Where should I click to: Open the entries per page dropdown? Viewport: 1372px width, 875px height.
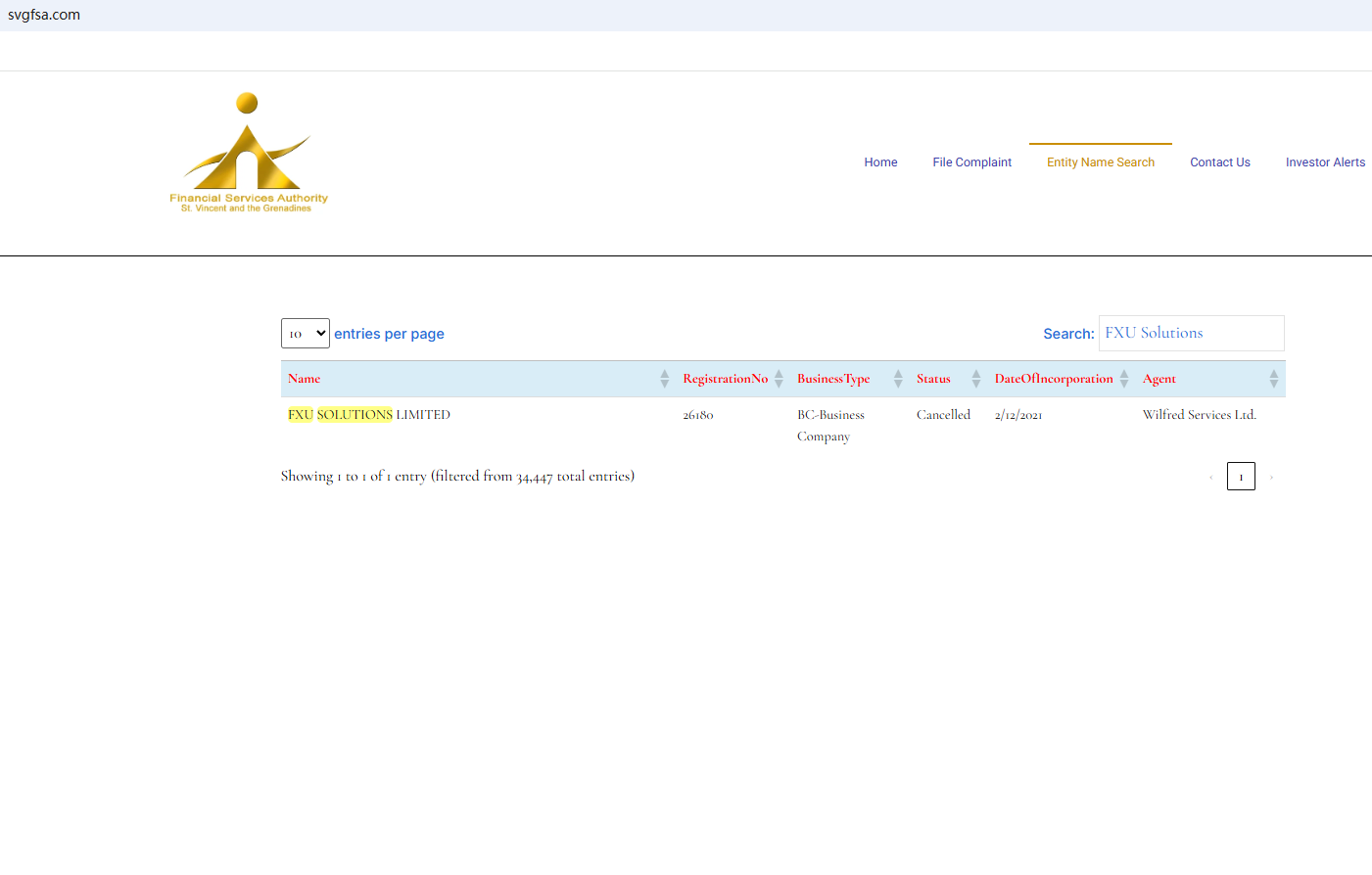306,334
